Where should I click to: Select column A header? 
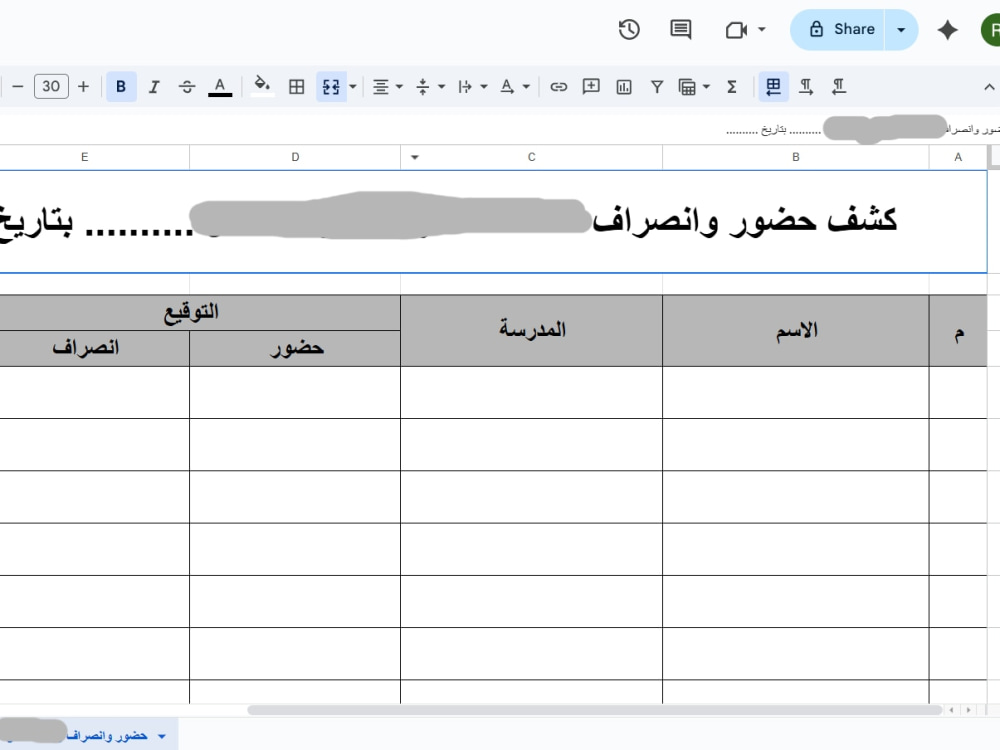coord(958,157)
